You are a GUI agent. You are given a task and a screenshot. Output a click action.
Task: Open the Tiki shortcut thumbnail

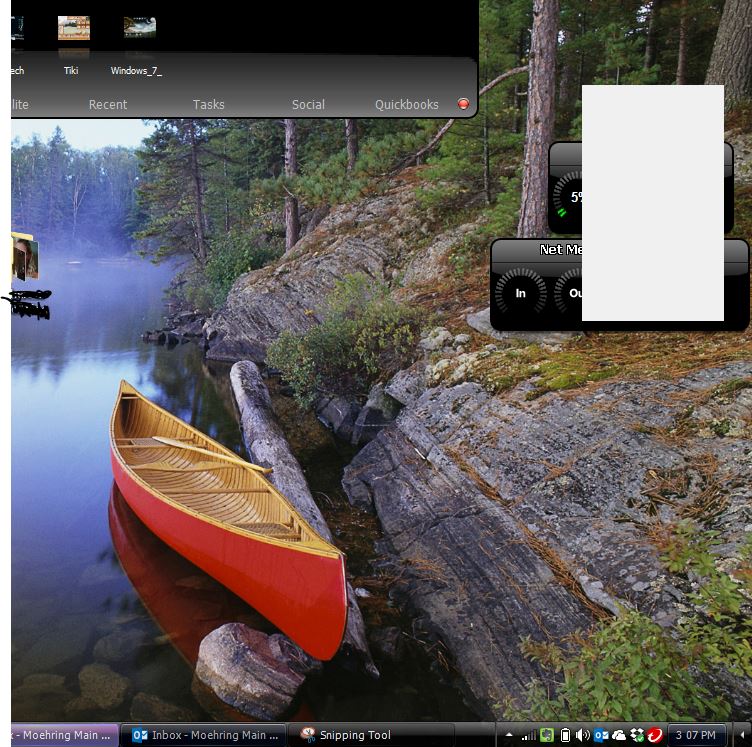(x=73, y=29)
